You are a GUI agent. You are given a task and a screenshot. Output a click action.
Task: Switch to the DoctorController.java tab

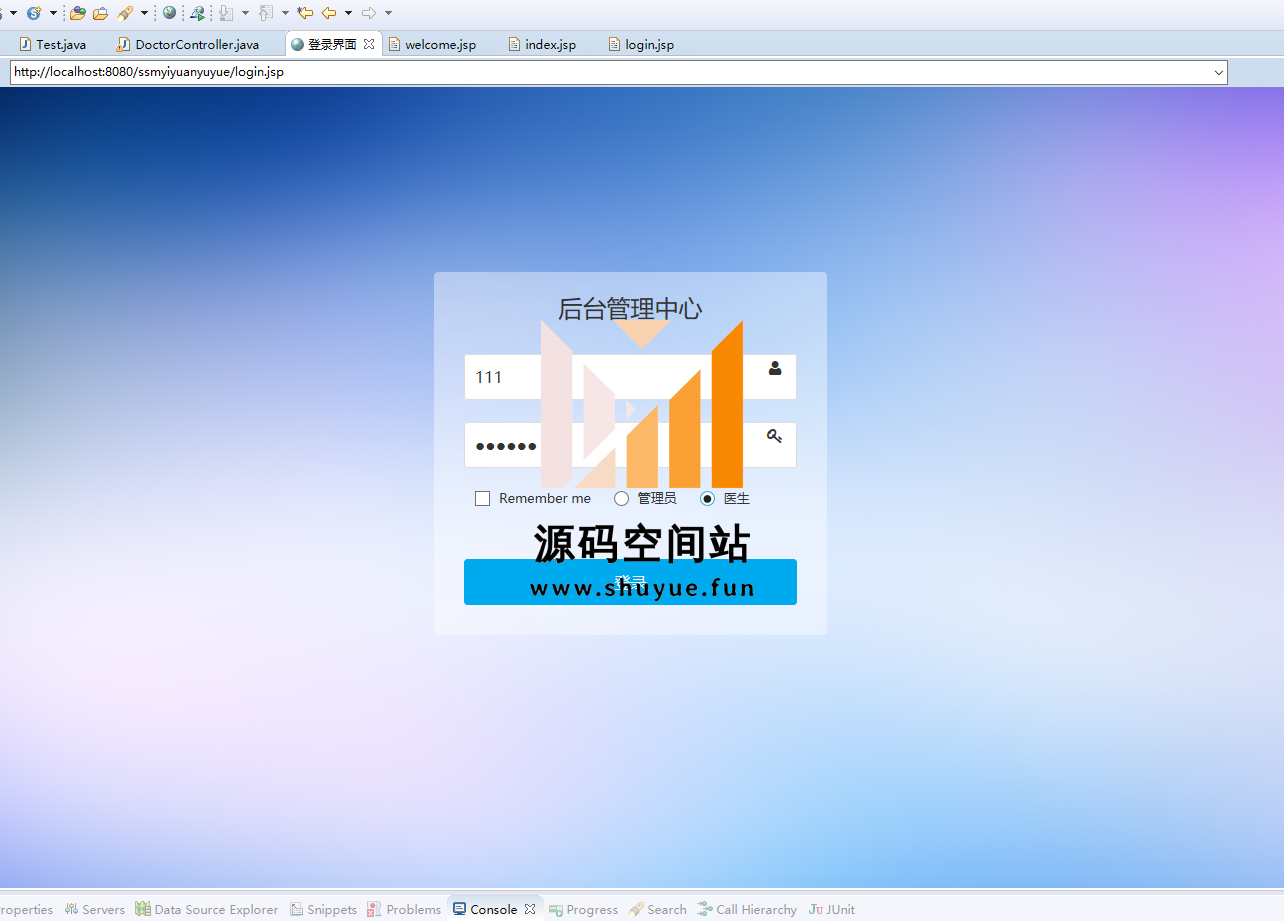[x=196, y=45]
